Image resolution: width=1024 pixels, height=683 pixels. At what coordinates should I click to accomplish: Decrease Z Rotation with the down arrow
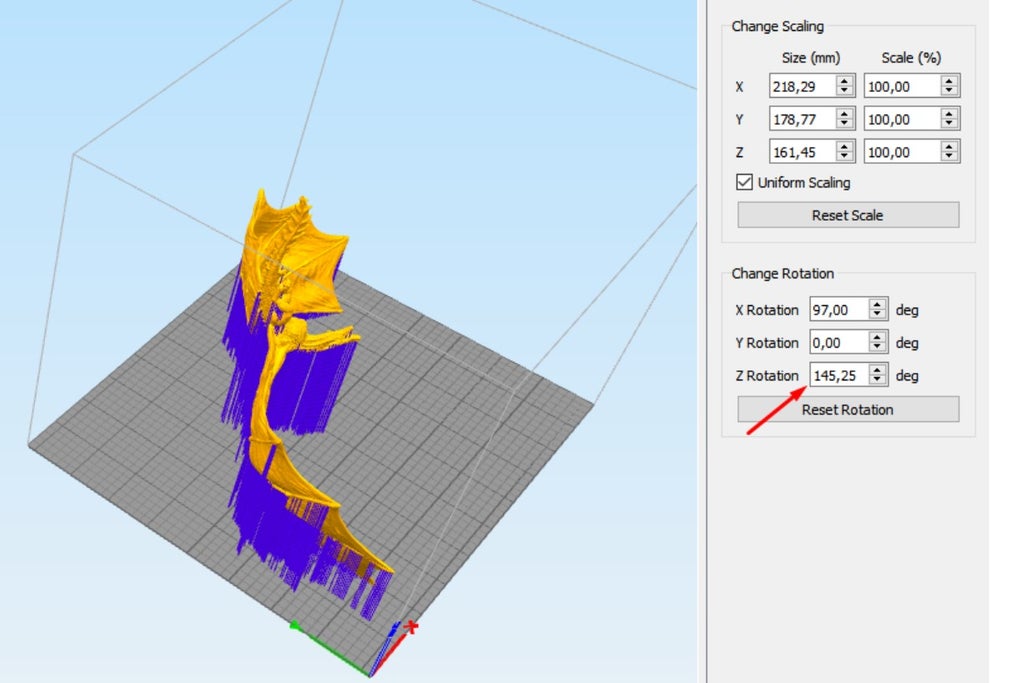coord(878,381)
